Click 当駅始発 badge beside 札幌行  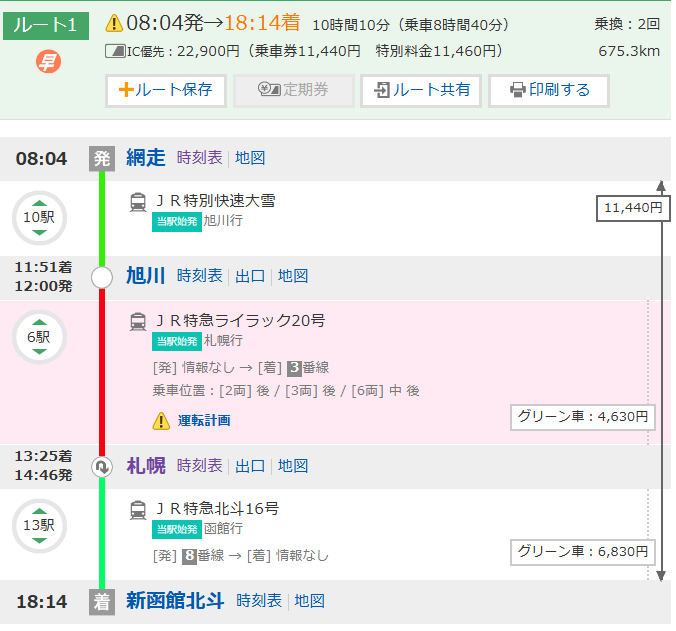(x=177, y=341)
